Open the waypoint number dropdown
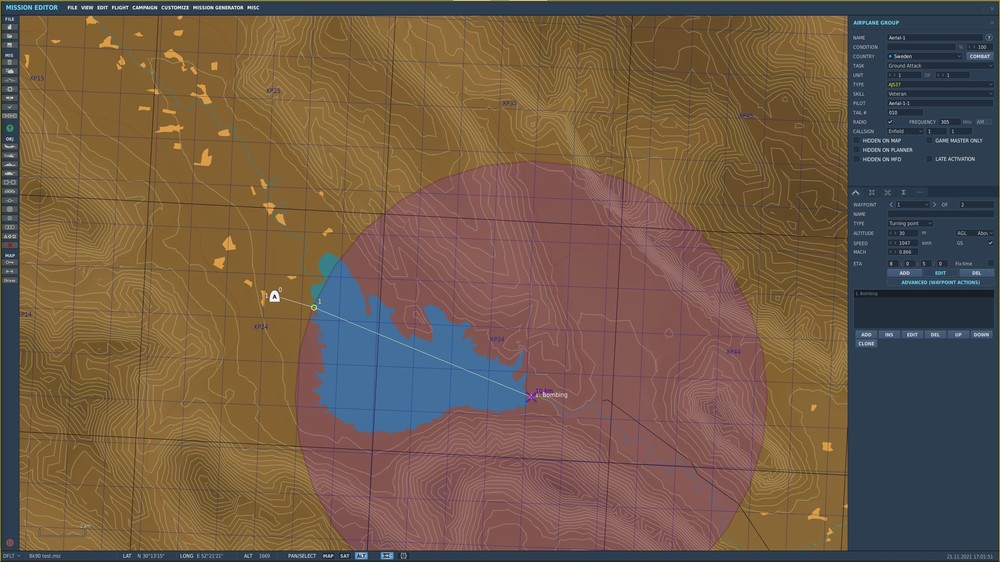This screenshot has height=562, width=1000. click(913, 205)
